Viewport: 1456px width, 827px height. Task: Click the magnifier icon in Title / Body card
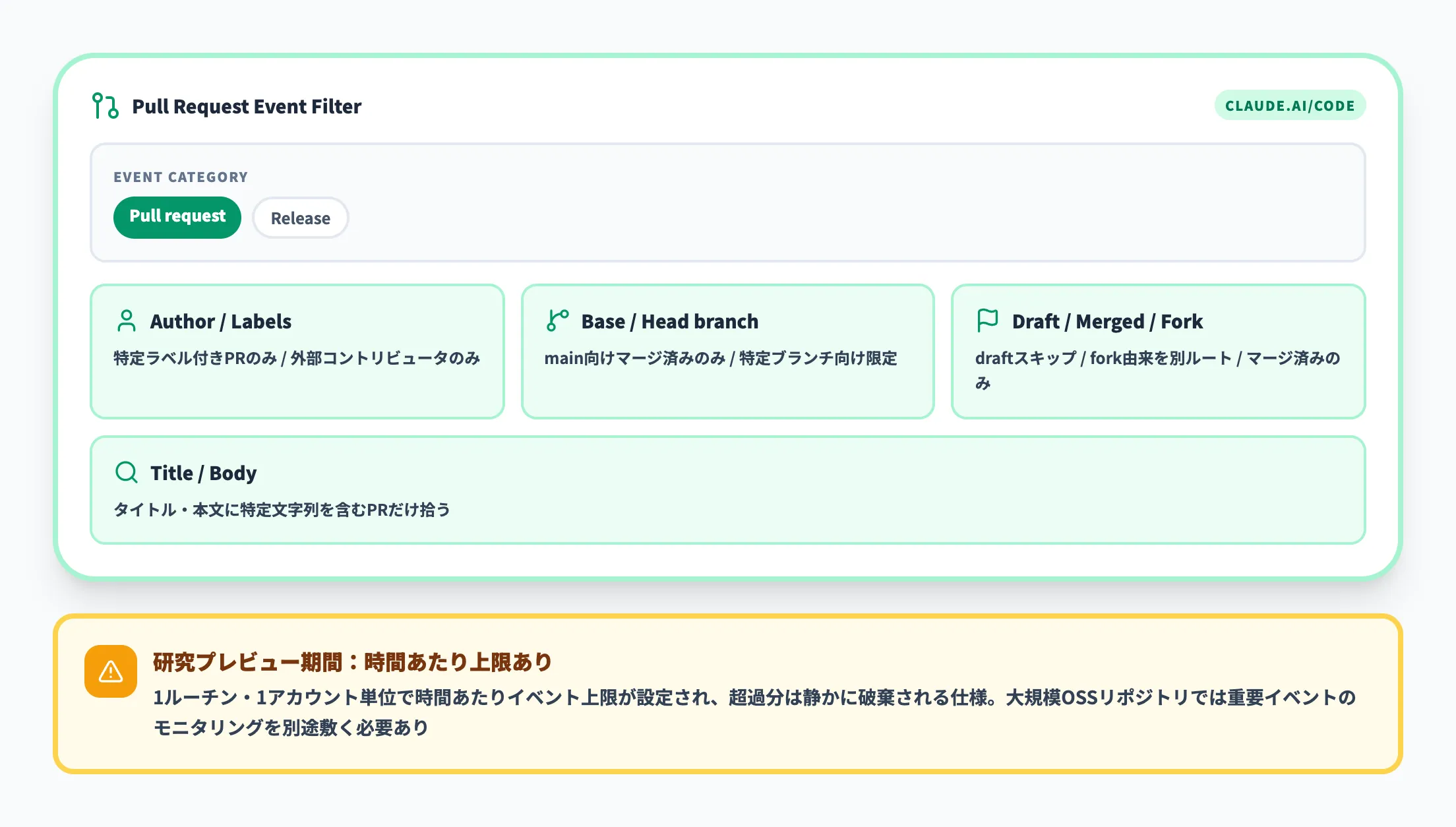pyautogui.click(x=126, y=472)
